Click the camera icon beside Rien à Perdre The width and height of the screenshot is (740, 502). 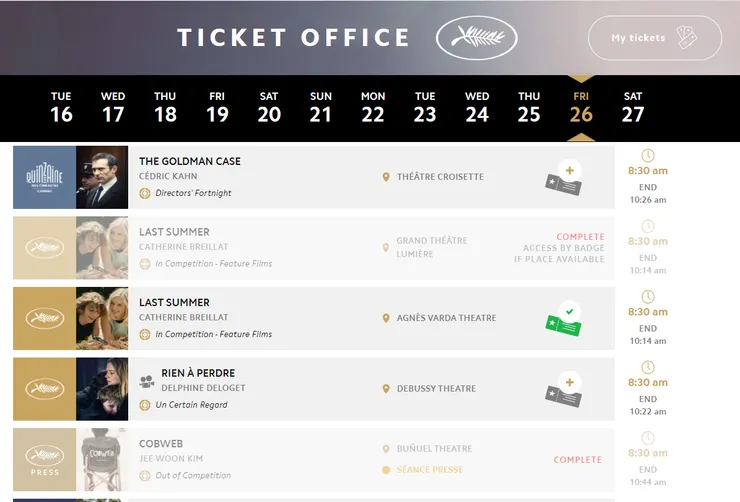pyautogui.click(x=147, y=380)
